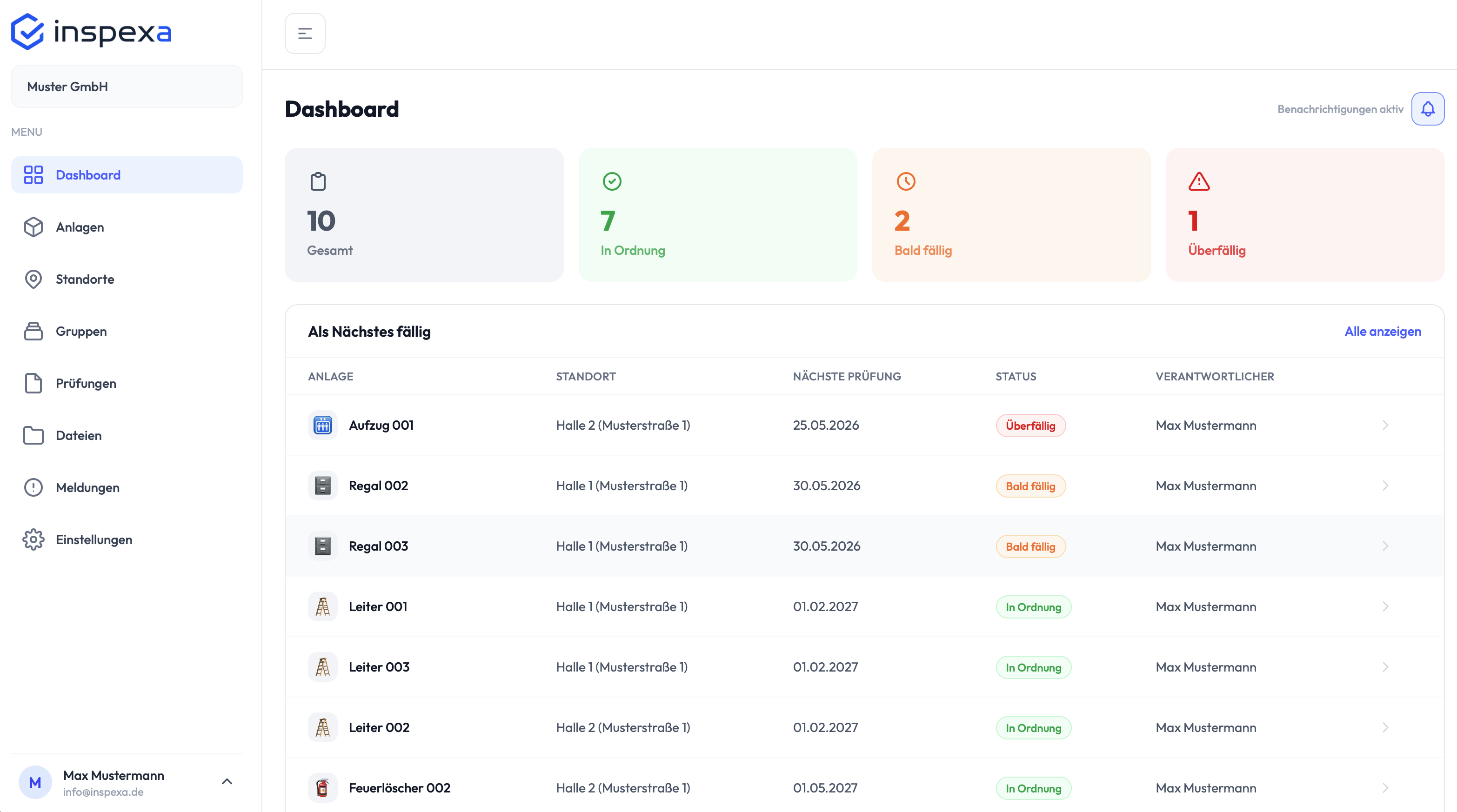The image size is (1457, 812).
Task: Click the Aufzug 001 elevator icon
Action: click(322, 425)
